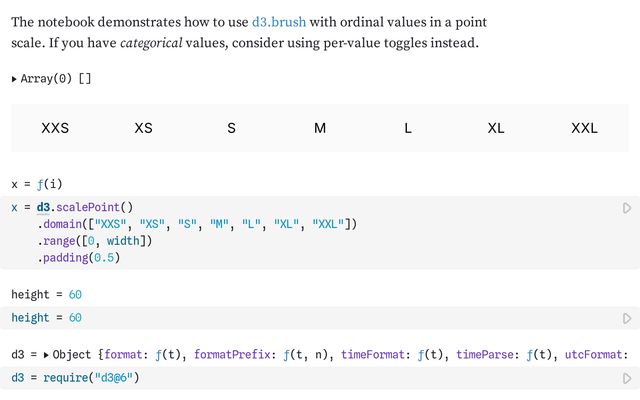Select the S value on the scale
Image resolution: width=640 pixels, height=400 pixels.
coord(232,128)
